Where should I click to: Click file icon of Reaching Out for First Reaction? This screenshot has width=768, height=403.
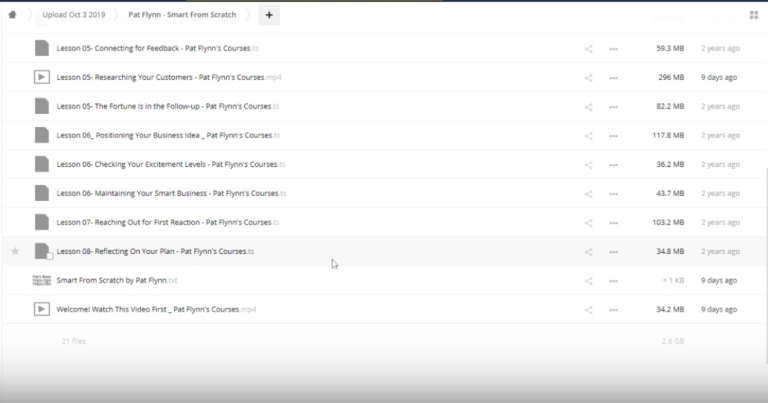click(42, 222)
